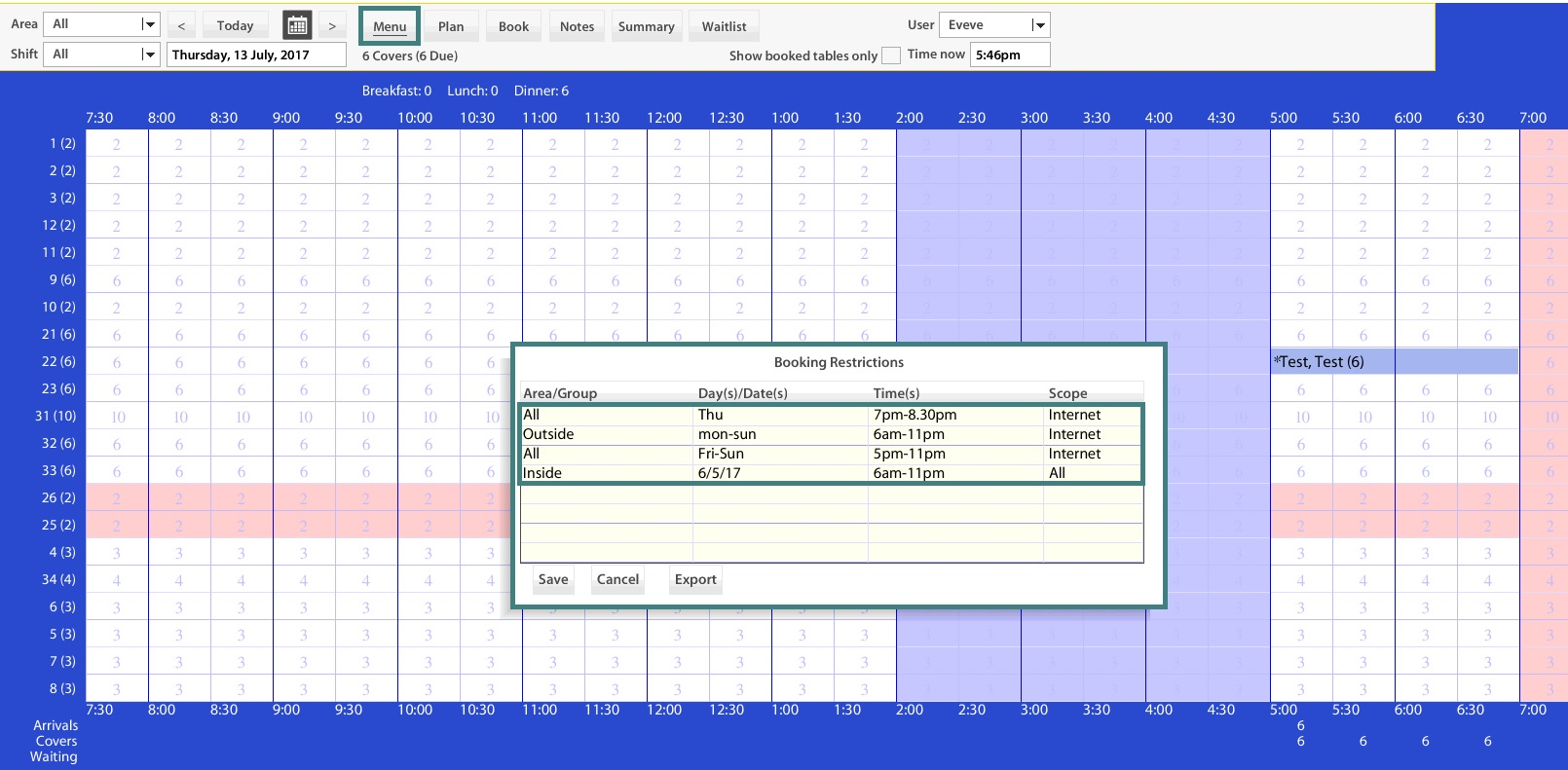Select table row 34 (4)
This screenshot has height=770, width=1568.
pos(58,579)
